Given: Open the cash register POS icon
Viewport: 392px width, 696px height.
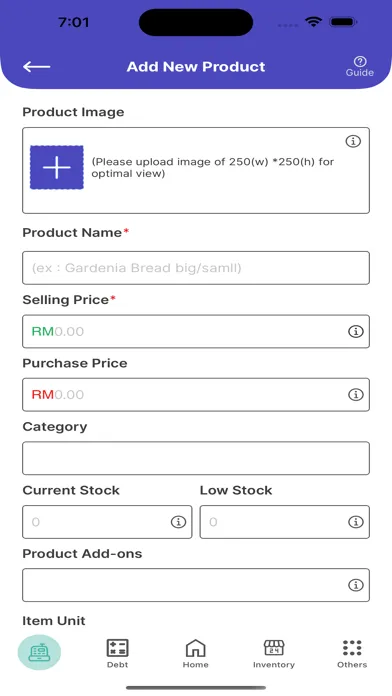Looking at the screenshot, I should 39,652.
